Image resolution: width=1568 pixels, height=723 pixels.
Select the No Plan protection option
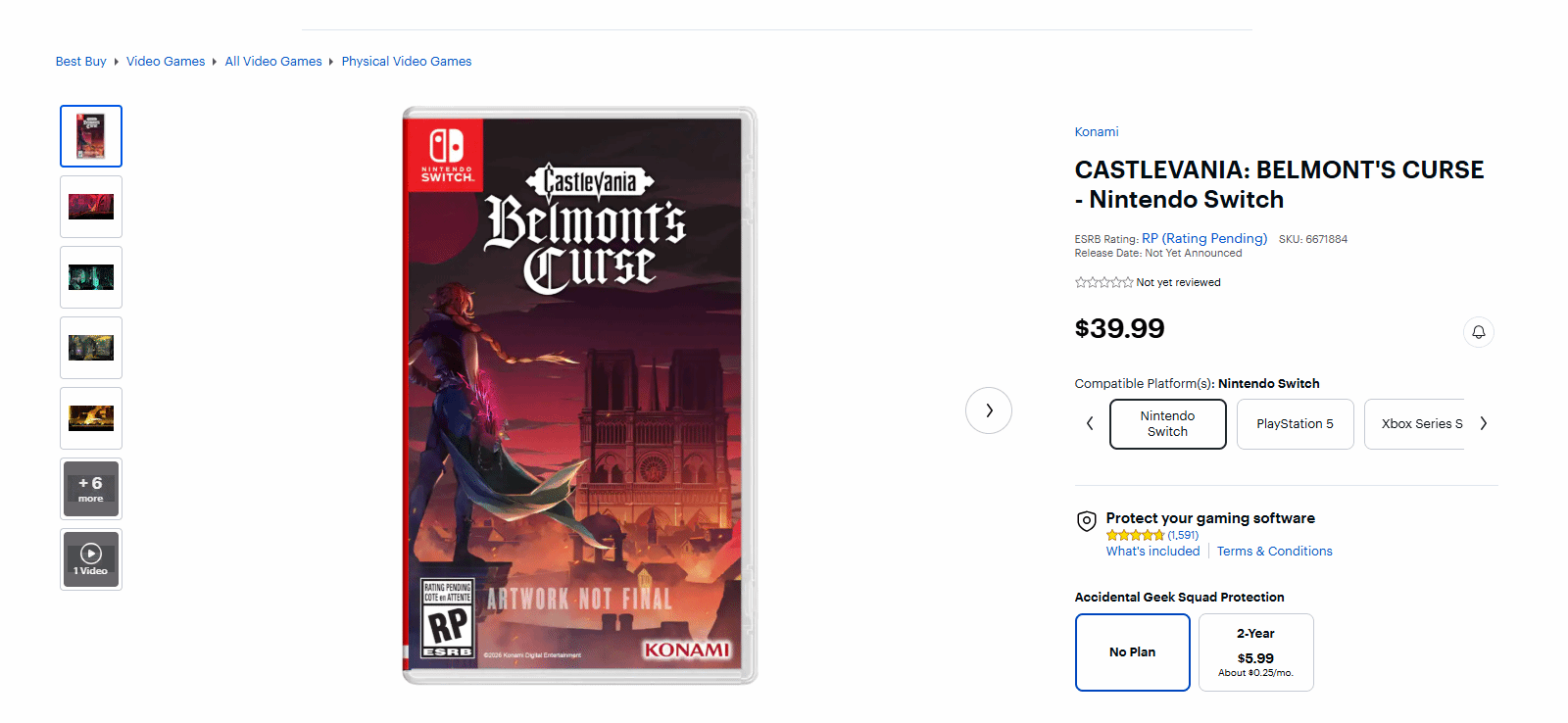1132,652
